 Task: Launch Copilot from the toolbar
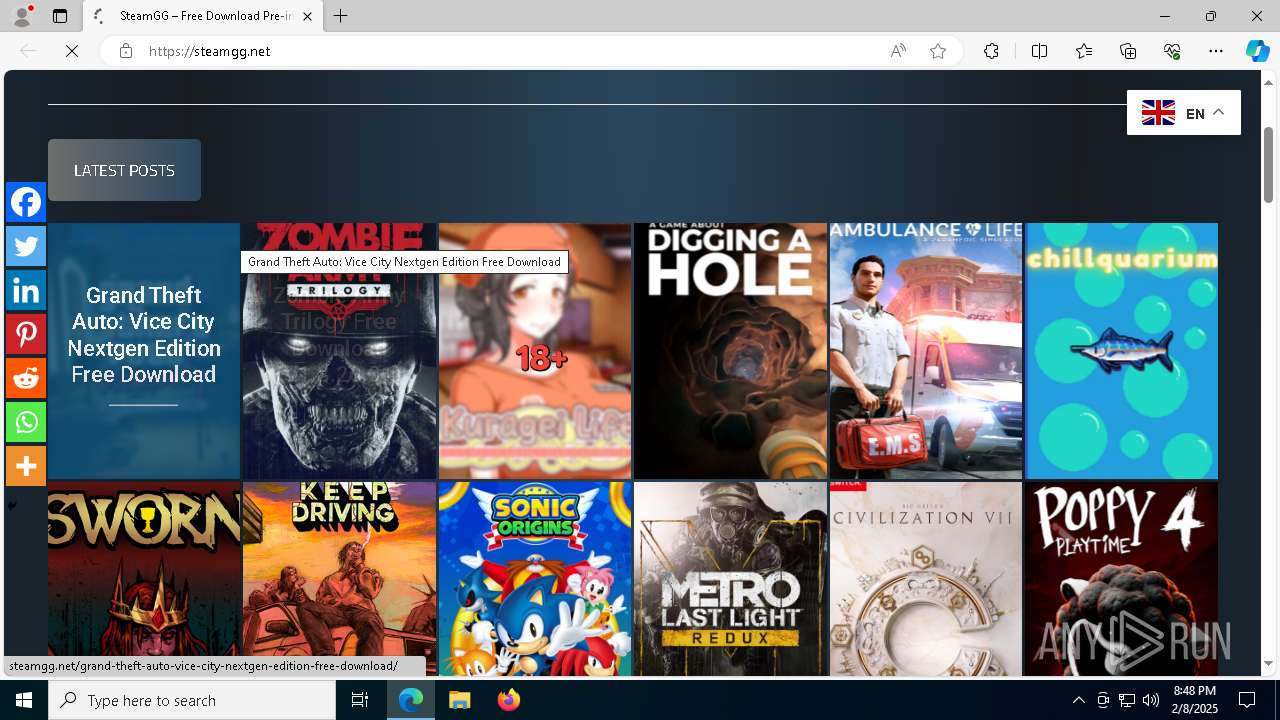coord(1257,51)
